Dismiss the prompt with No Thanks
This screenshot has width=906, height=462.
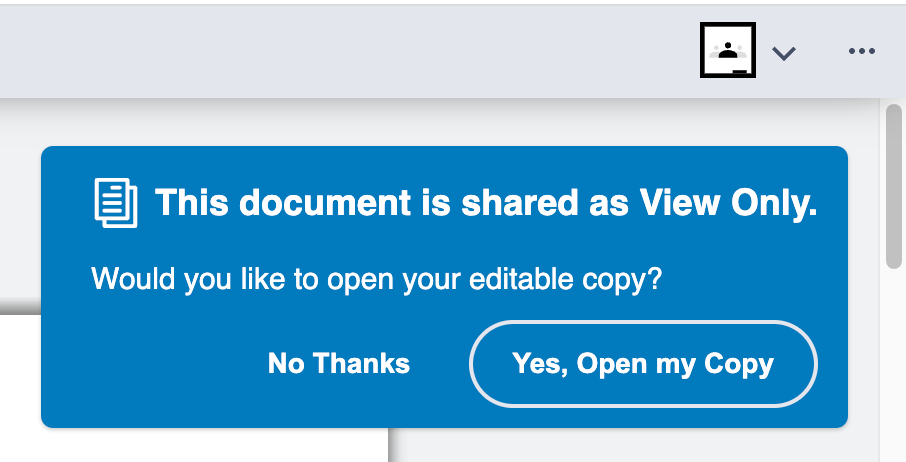click(338, 363)
